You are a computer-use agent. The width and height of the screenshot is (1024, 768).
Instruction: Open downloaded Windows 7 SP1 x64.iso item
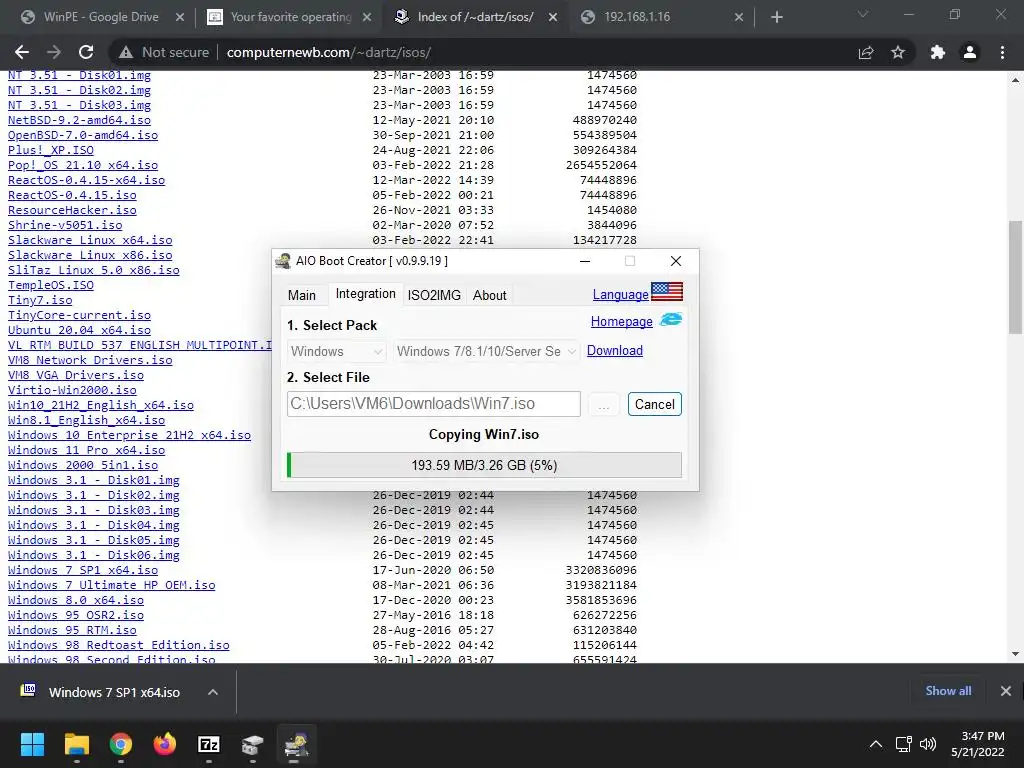tap(114, 692)
